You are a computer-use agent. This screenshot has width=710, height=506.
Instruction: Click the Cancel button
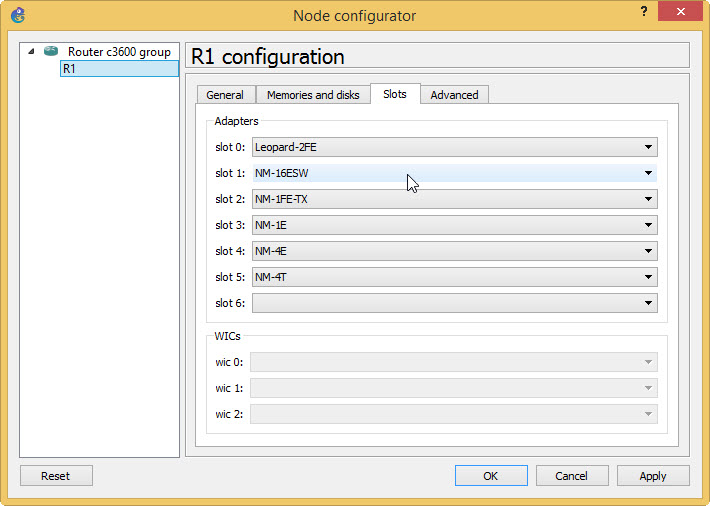click(x=572, y=476)
